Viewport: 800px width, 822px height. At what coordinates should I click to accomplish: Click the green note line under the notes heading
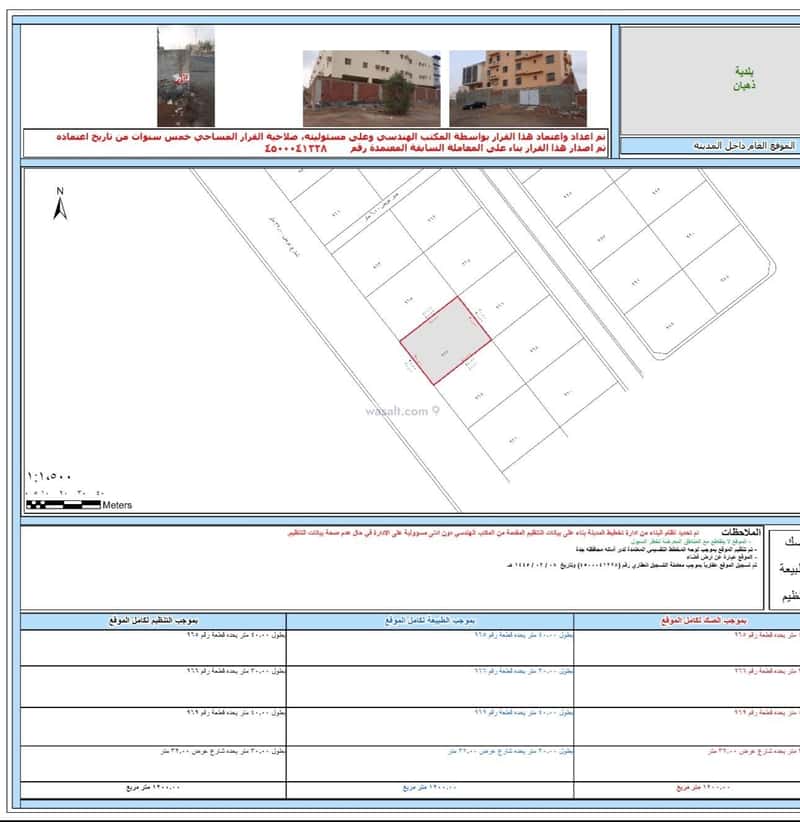tap(690, 541)
